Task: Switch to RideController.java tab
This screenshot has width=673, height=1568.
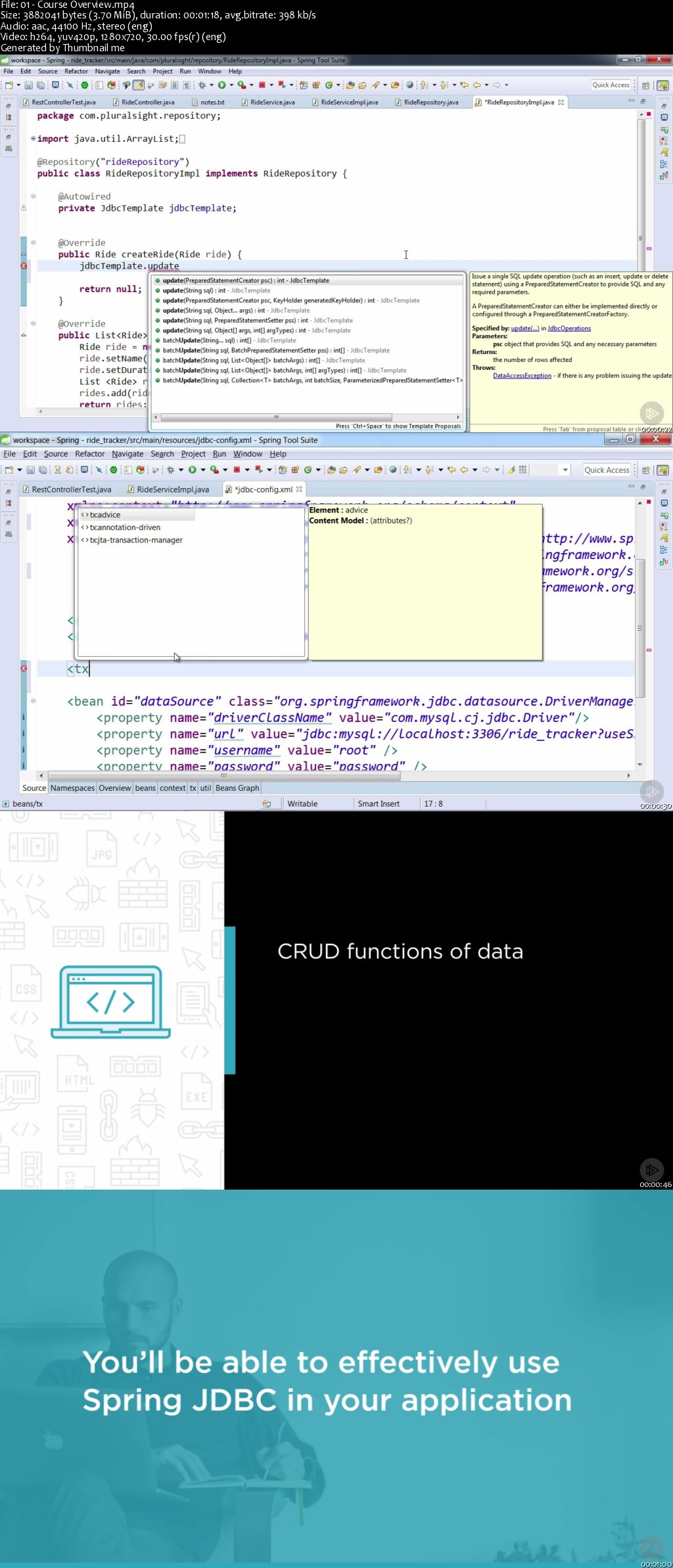Action: [x=143, y=102]
